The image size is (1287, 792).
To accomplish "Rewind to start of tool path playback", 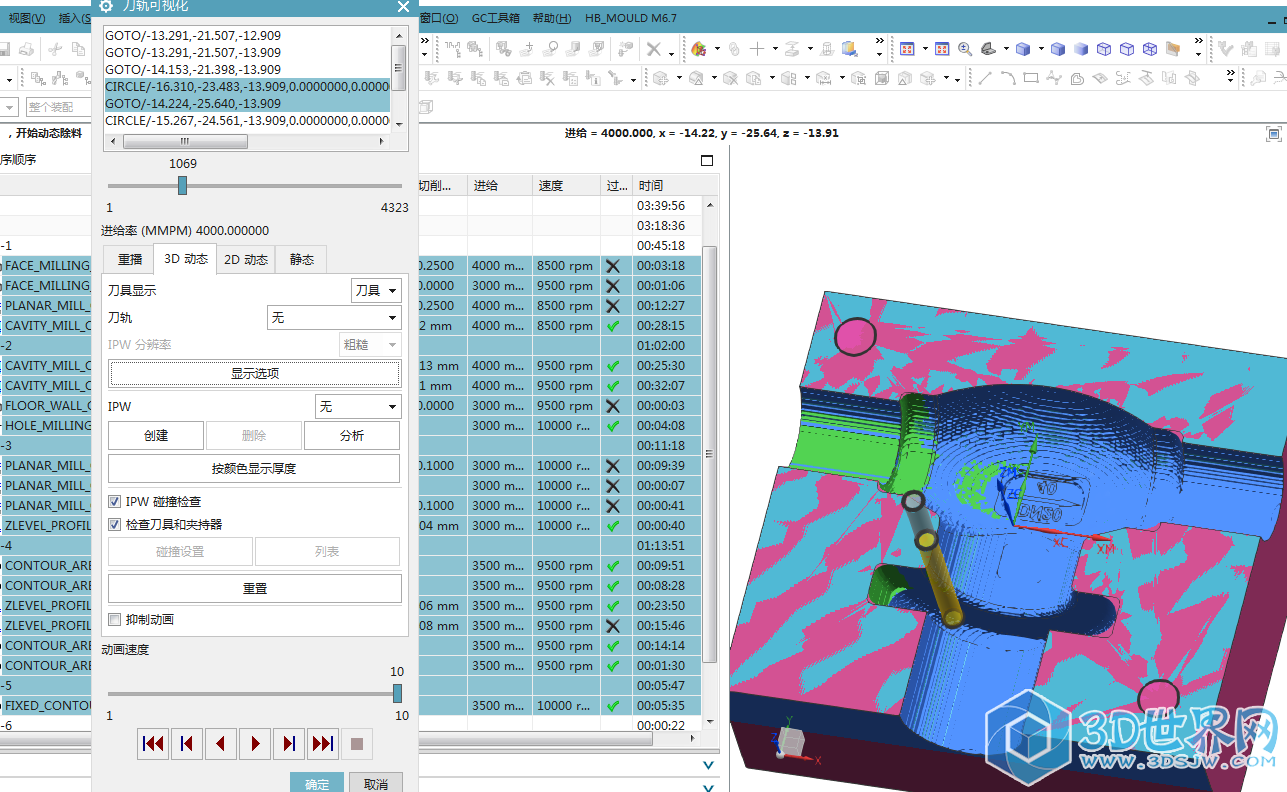I will click(153, 743).
